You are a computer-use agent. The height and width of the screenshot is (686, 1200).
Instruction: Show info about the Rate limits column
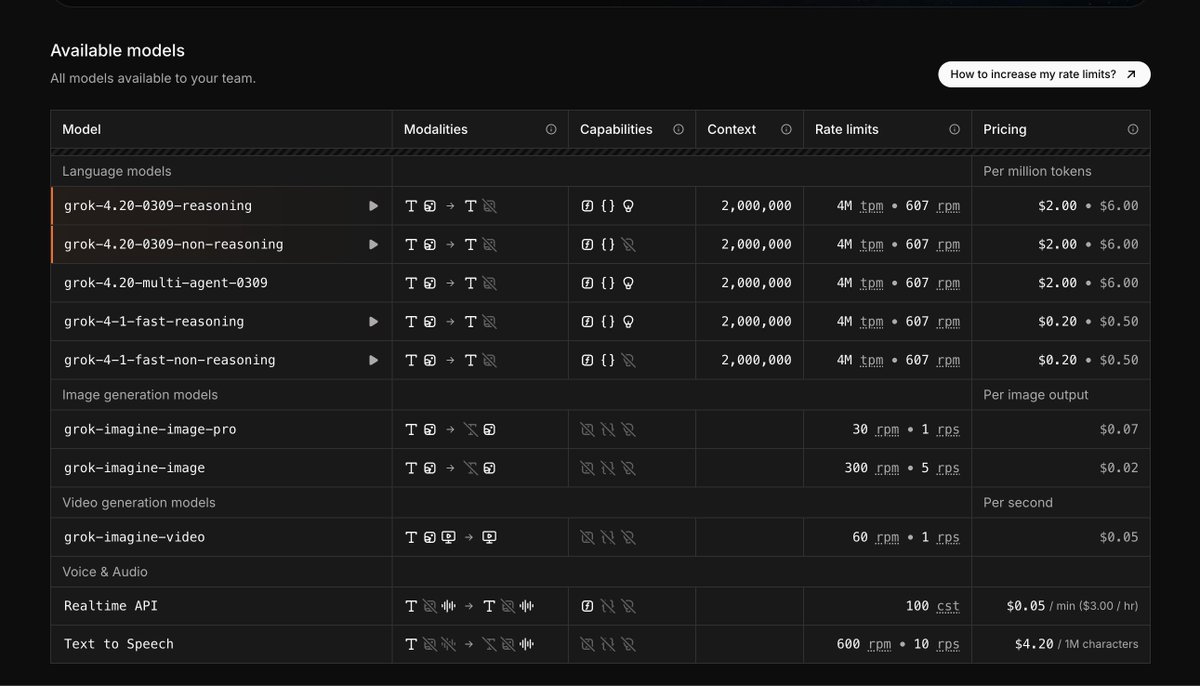click(x=954, y=129)
